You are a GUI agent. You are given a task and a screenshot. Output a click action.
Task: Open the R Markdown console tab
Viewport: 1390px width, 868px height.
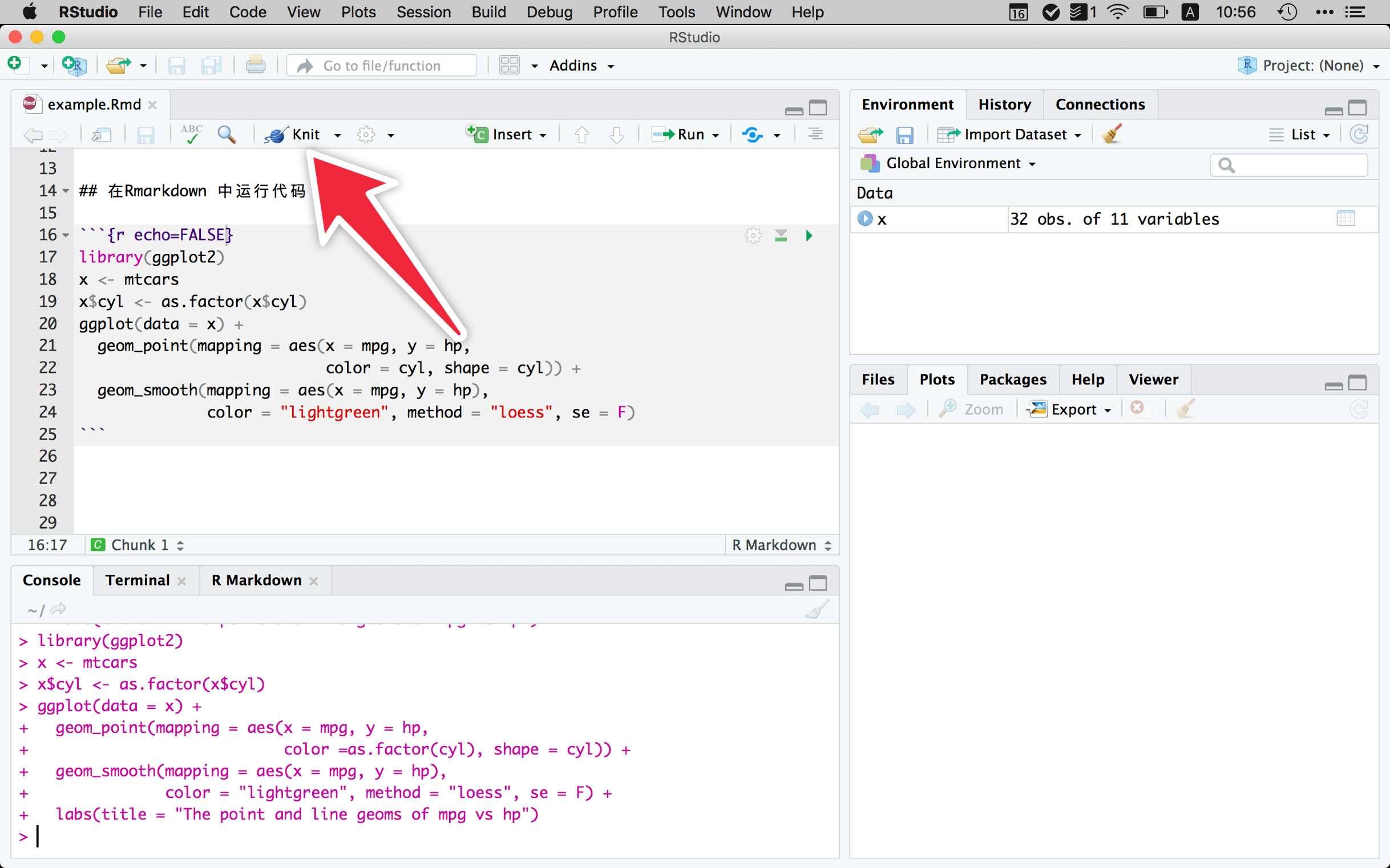256,580
